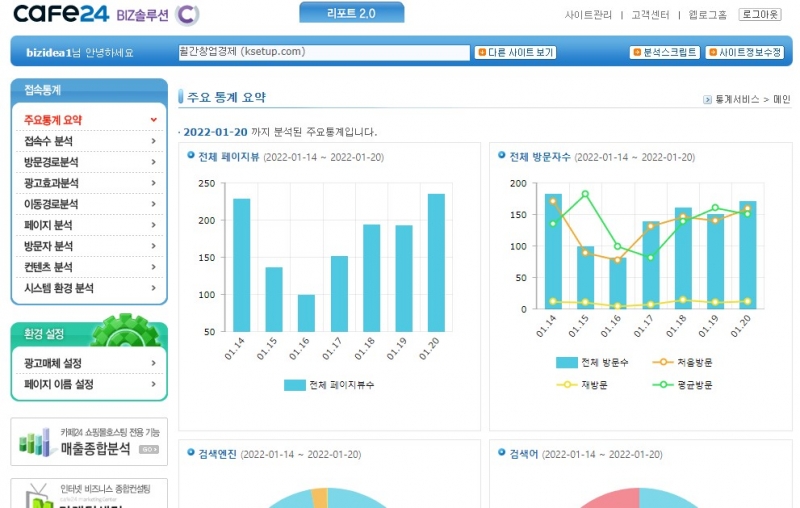The image size is (800, 508).
Task: Click the 전체 방문수 legend swatch
Action: coord(566,363)
